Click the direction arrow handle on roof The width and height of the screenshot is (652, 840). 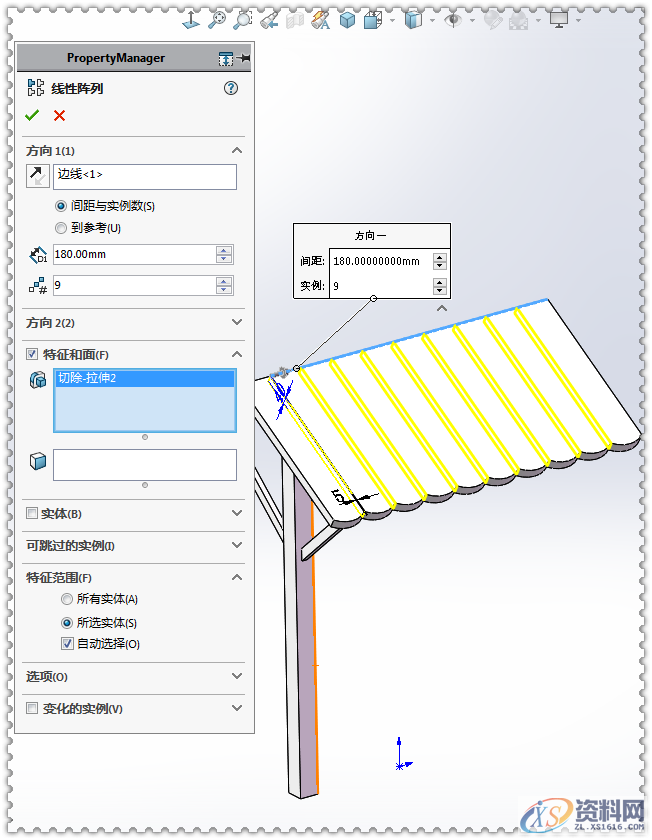(x=280, y=371)
